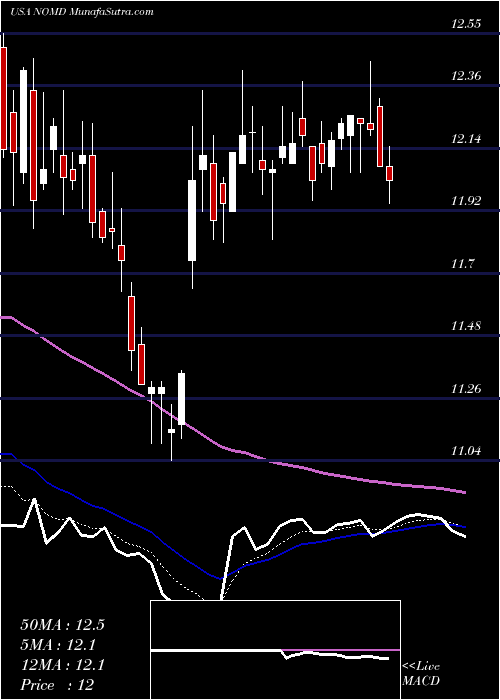Screen dimensions: 500x700
Task: Click the 11.26 price axis label
Action: click(x=466, y=389)
